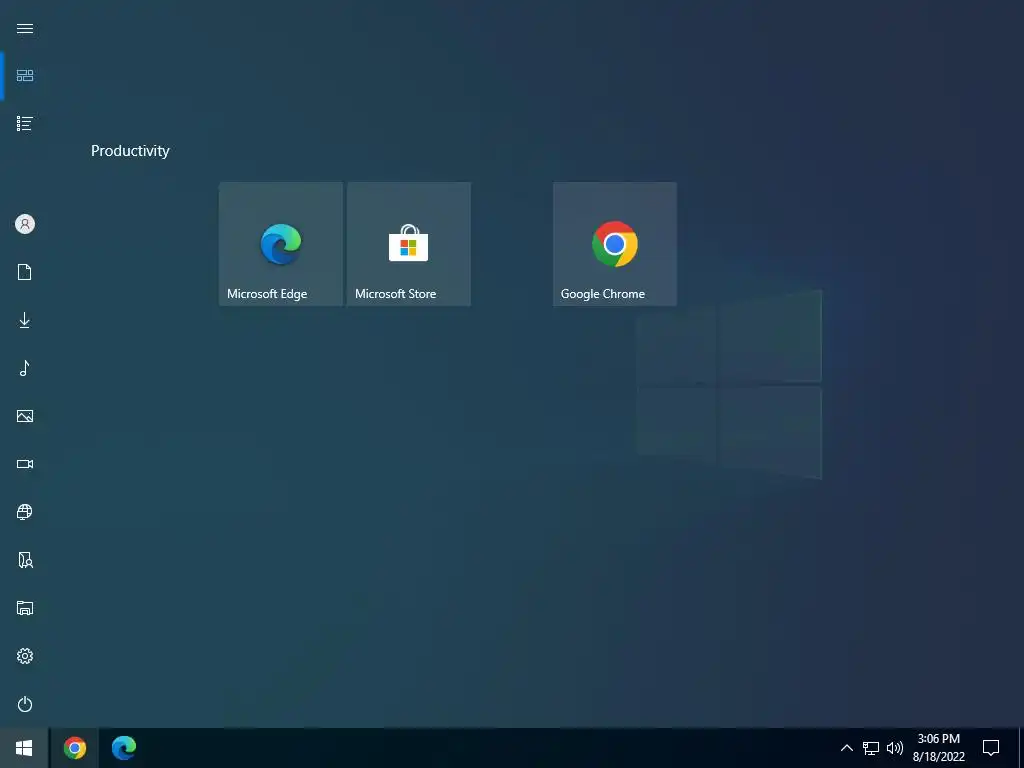The image size is (1024, 768).
Task: Open Edge from the taskbar
Action: pyautogui.click(x=123, y=748)
